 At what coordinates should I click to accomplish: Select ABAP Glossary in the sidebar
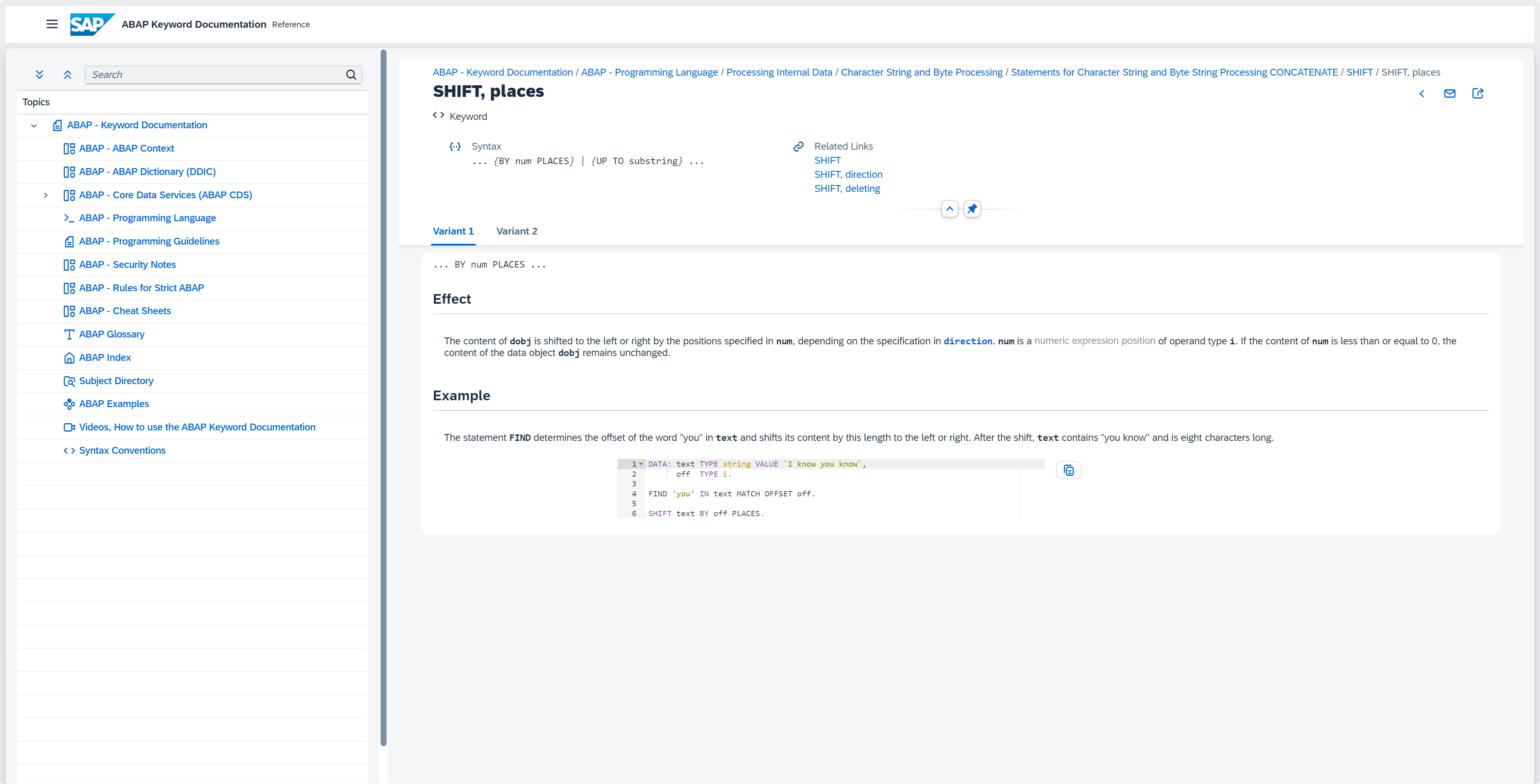pos(111,334)
